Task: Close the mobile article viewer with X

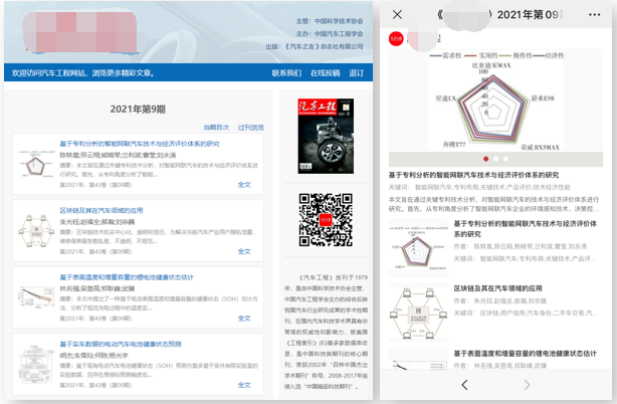Action: [397, 15]
